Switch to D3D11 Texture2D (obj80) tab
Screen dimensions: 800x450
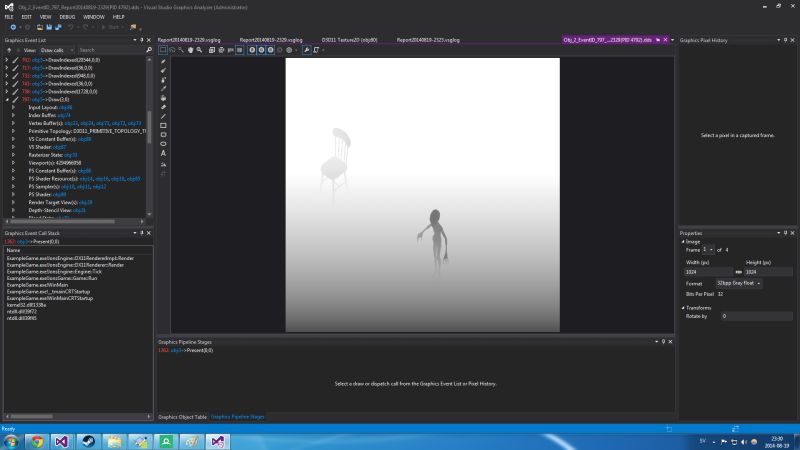349,40
